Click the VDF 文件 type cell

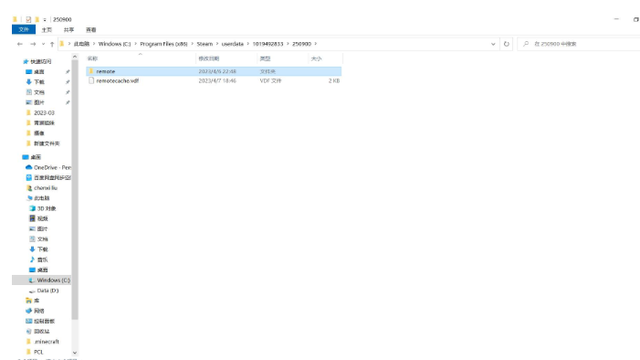click(271, 81)
